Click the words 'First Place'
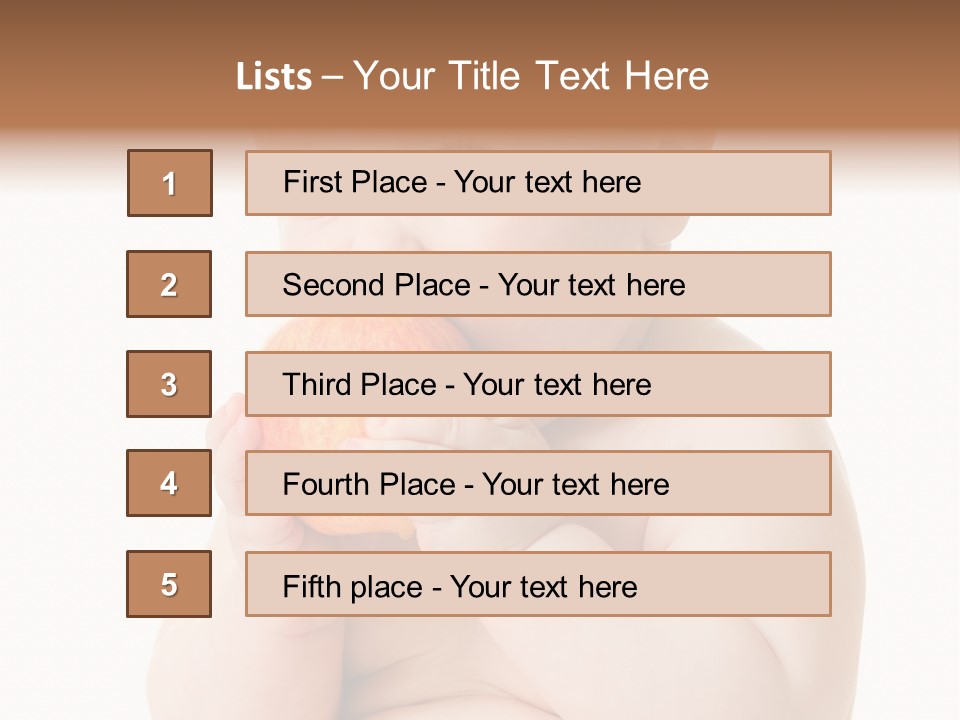960x720 pixels. 355,182
